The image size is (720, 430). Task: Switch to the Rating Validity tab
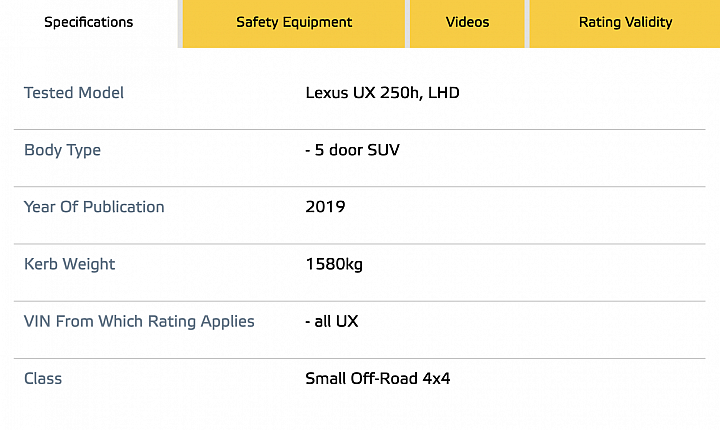625,23
